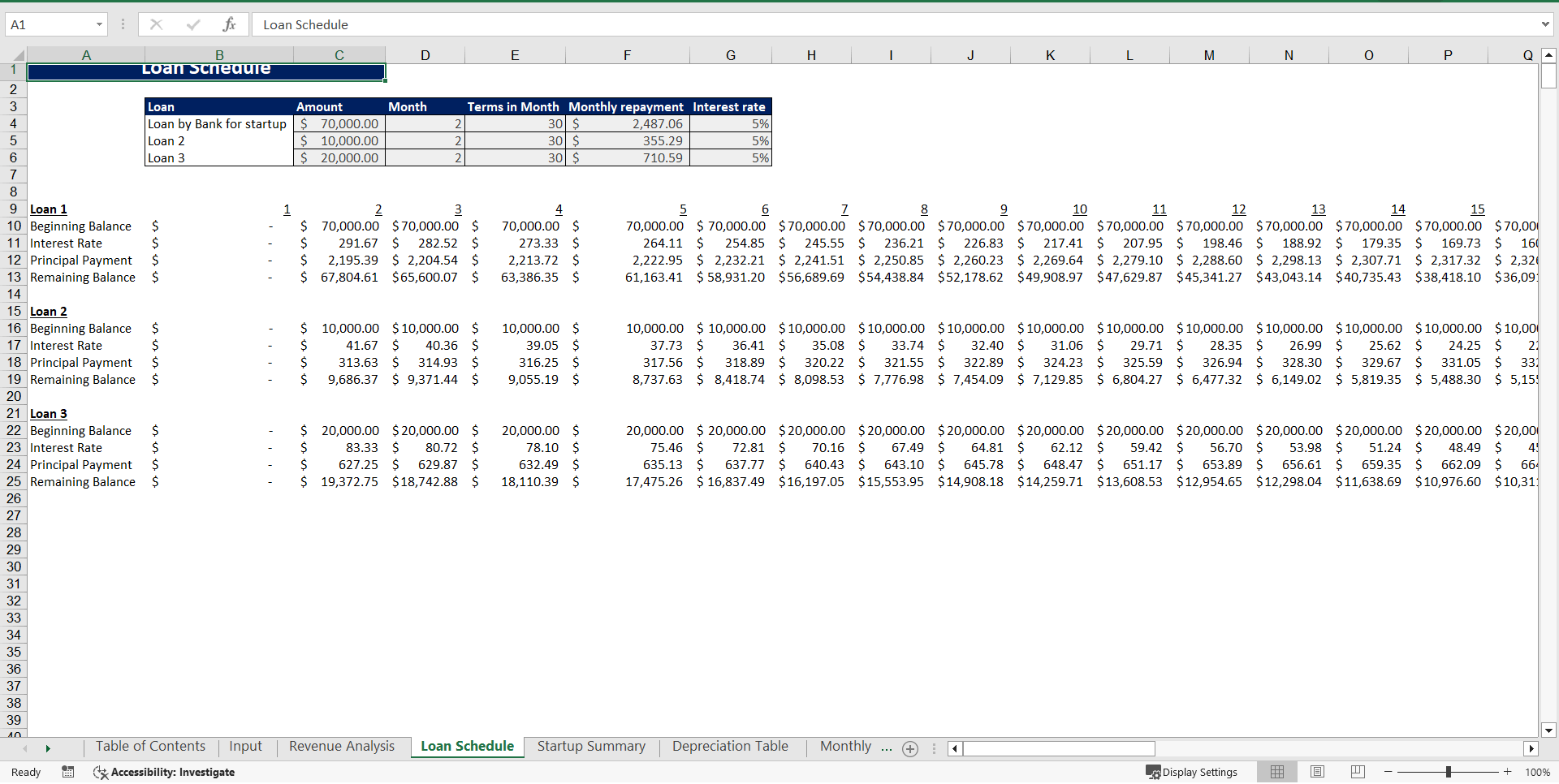The image size is (1559, 784).
Task: Open the Table of Contents sheet tab
Action: point(150,746)
